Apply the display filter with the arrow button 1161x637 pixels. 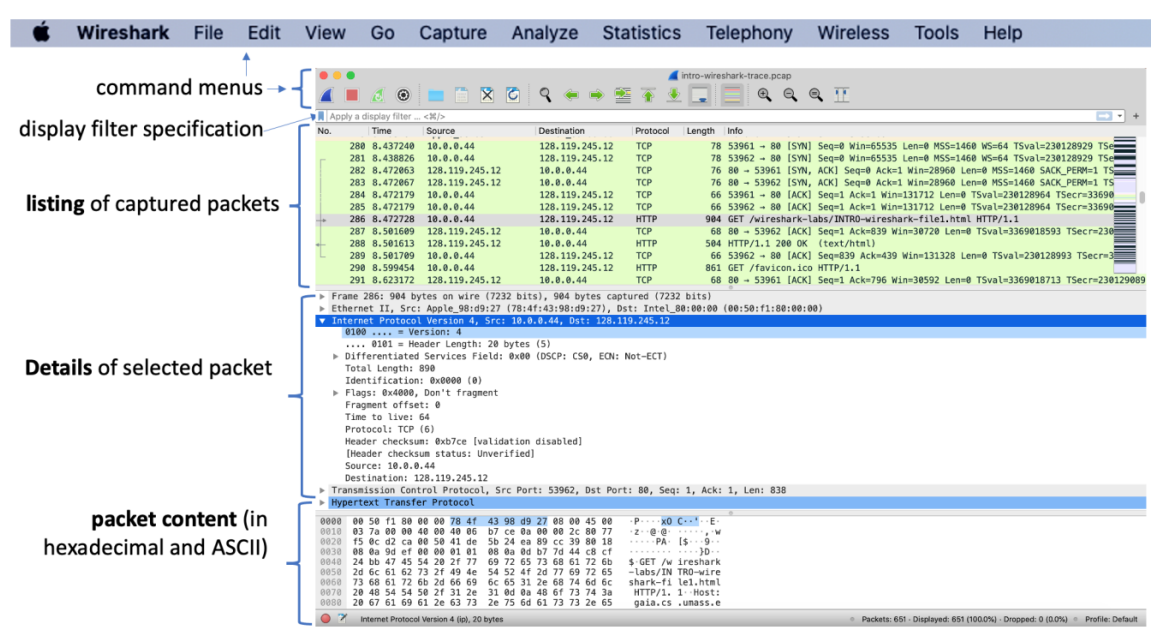point(1104,116)
